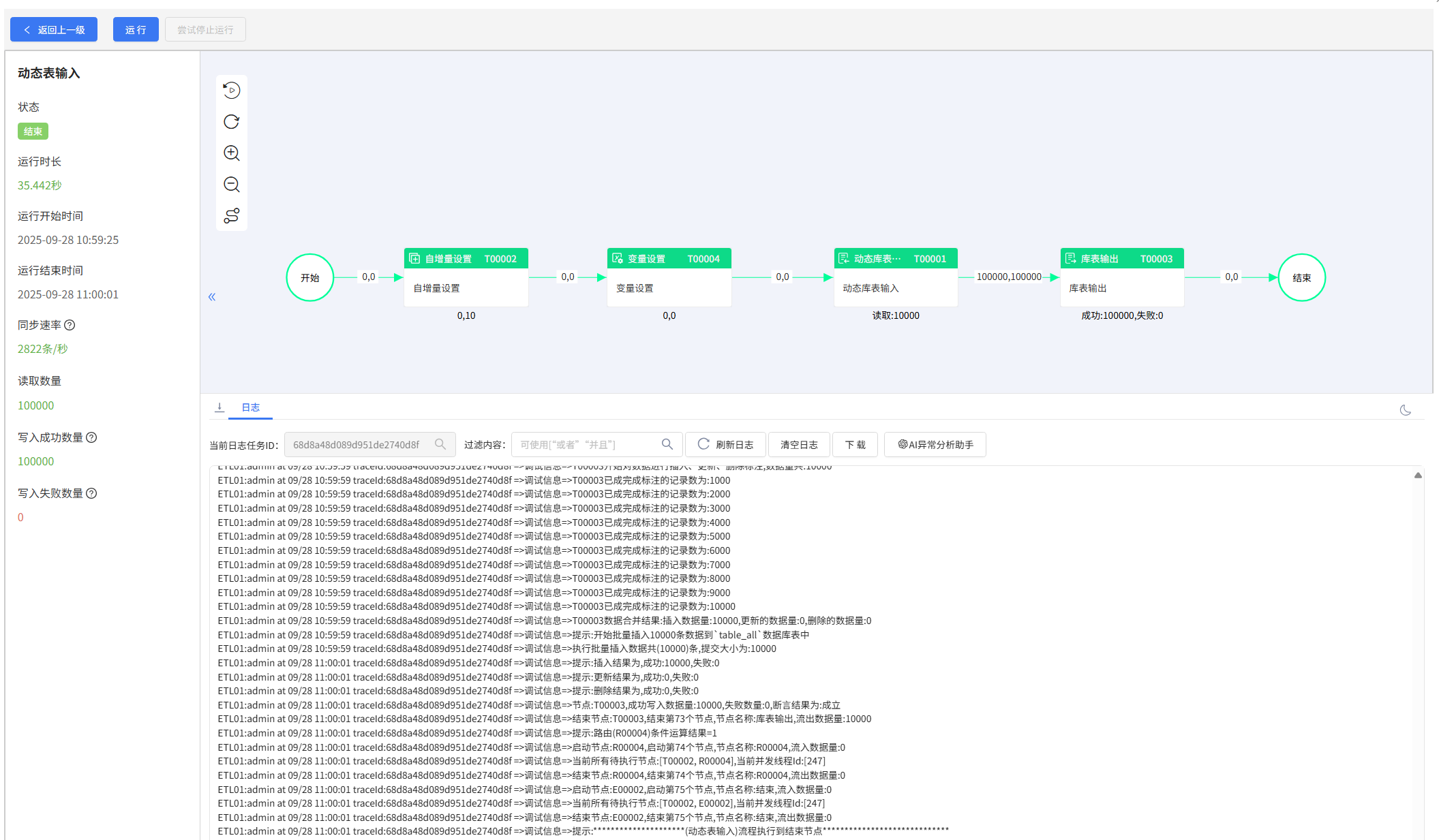This screenshot has height=840, width=1439.
Task: Click the help icon next to 写入失败数量
Action: pos(91,493)
